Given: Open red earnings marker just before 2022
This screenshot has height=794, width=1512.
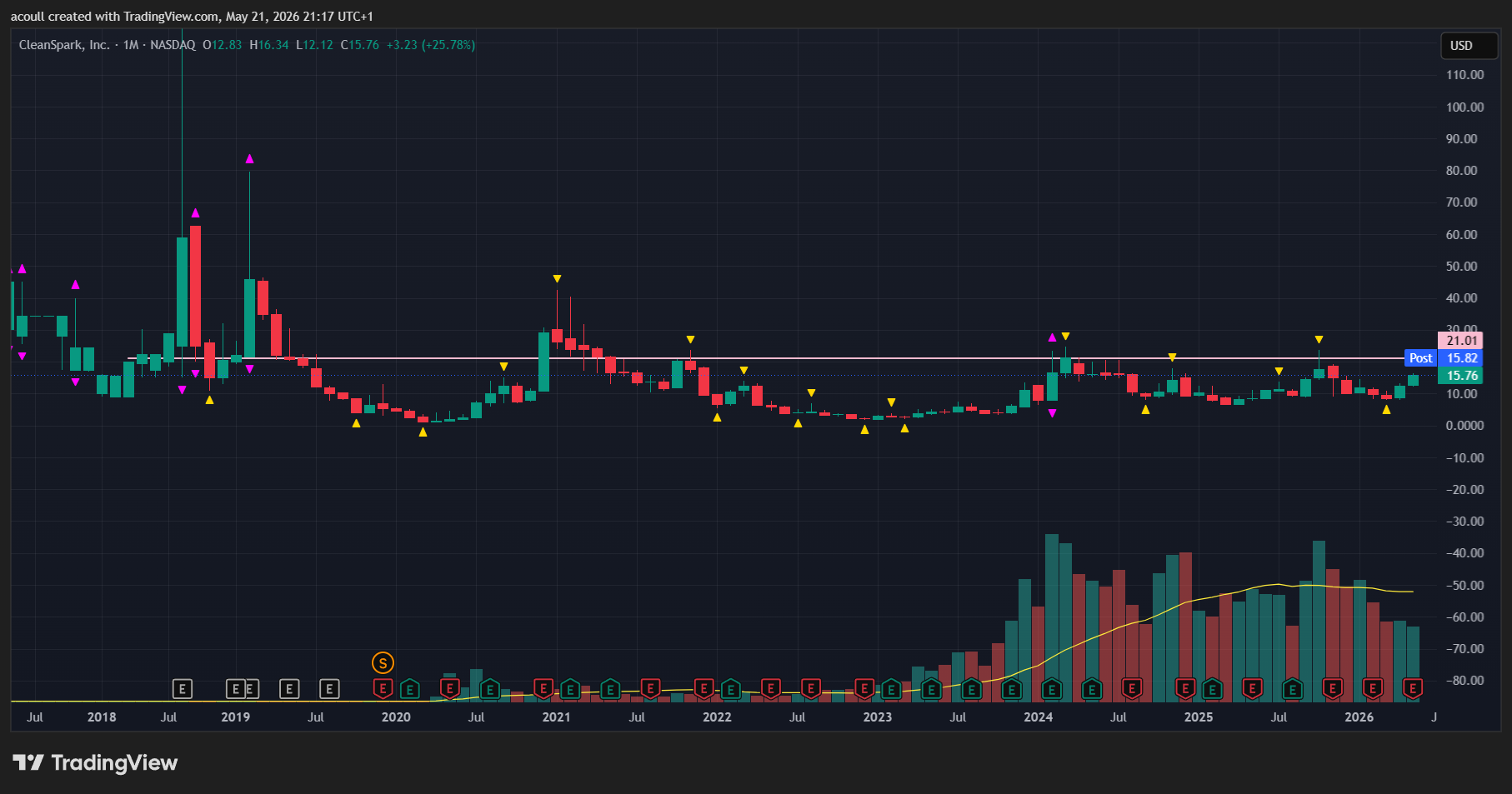Looking at the screenshot, I should click(x=703, y=689).
